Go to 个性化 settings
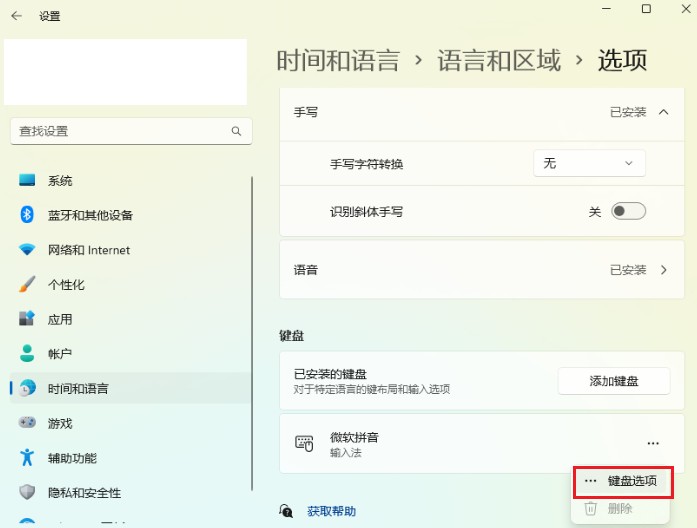This screenshot has width=697, height=528. (x=66, y=285)
